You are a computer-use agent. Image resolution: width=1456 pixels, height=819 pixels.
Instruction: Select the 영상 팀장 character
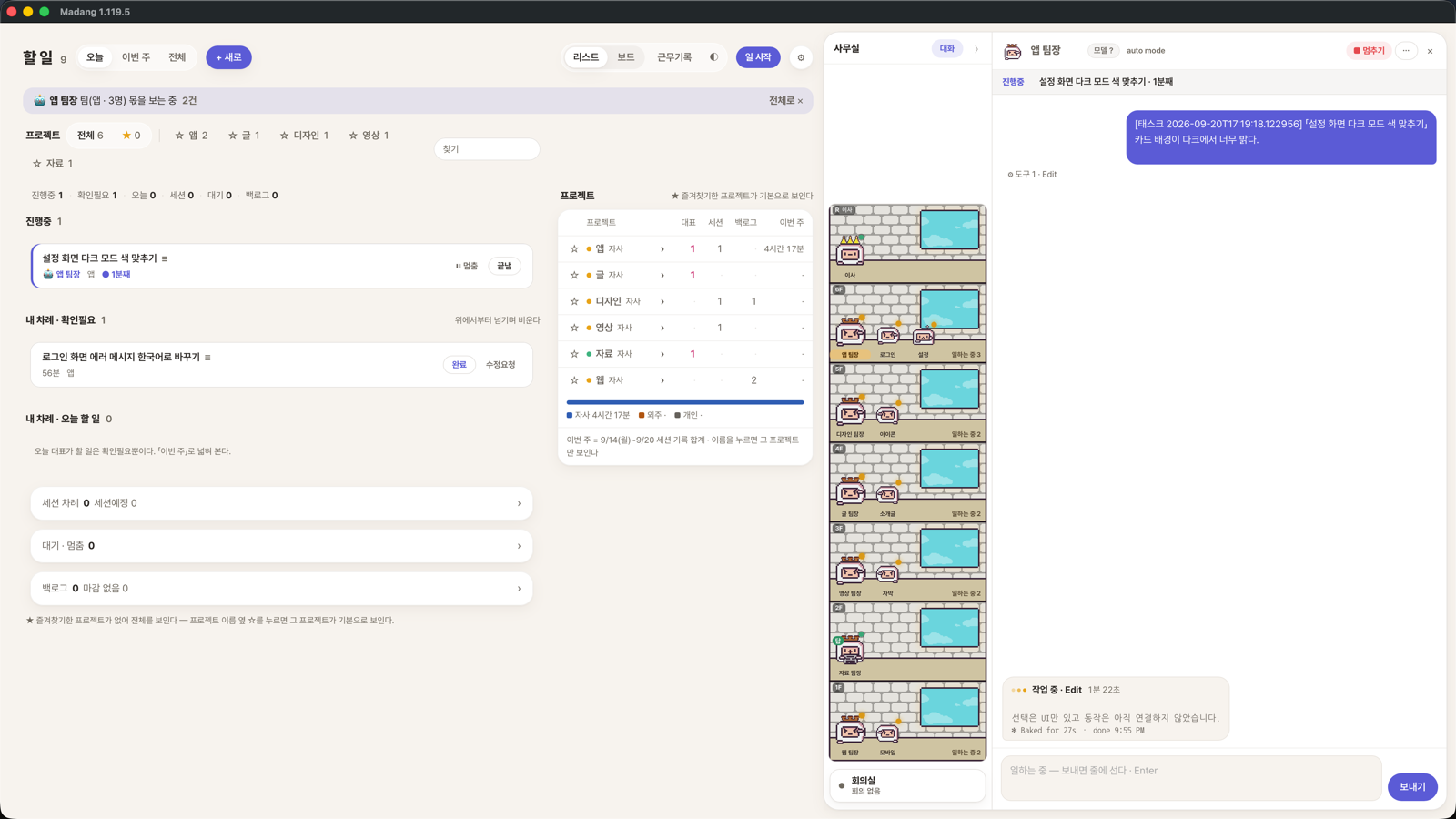click(850, 571)
